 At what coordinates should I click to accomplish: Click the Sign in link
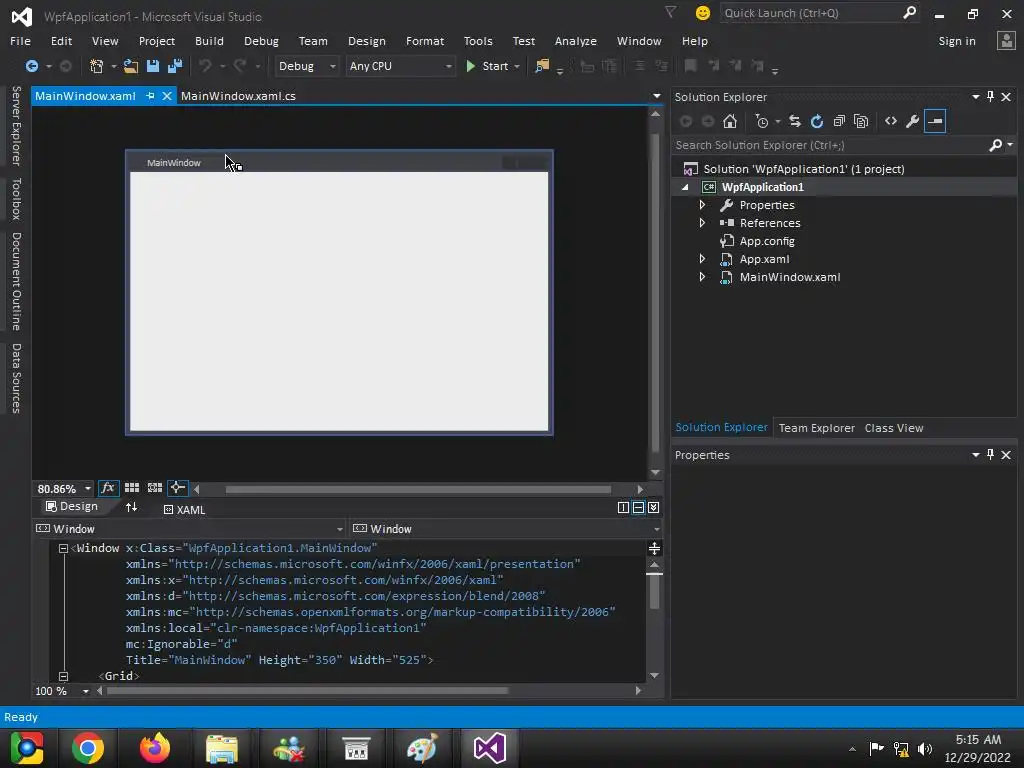(x=957, y=40)
